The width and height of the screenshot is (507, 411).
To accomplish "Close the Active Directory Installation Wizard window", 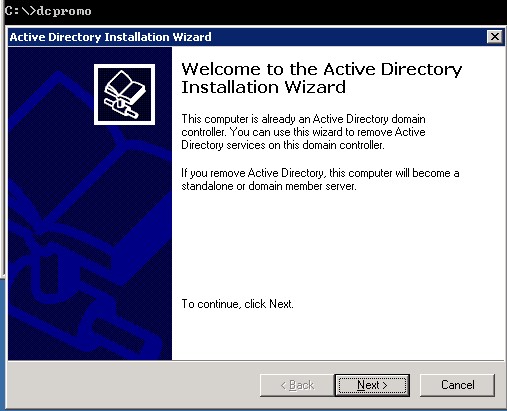I will click(x=495, y=36).
